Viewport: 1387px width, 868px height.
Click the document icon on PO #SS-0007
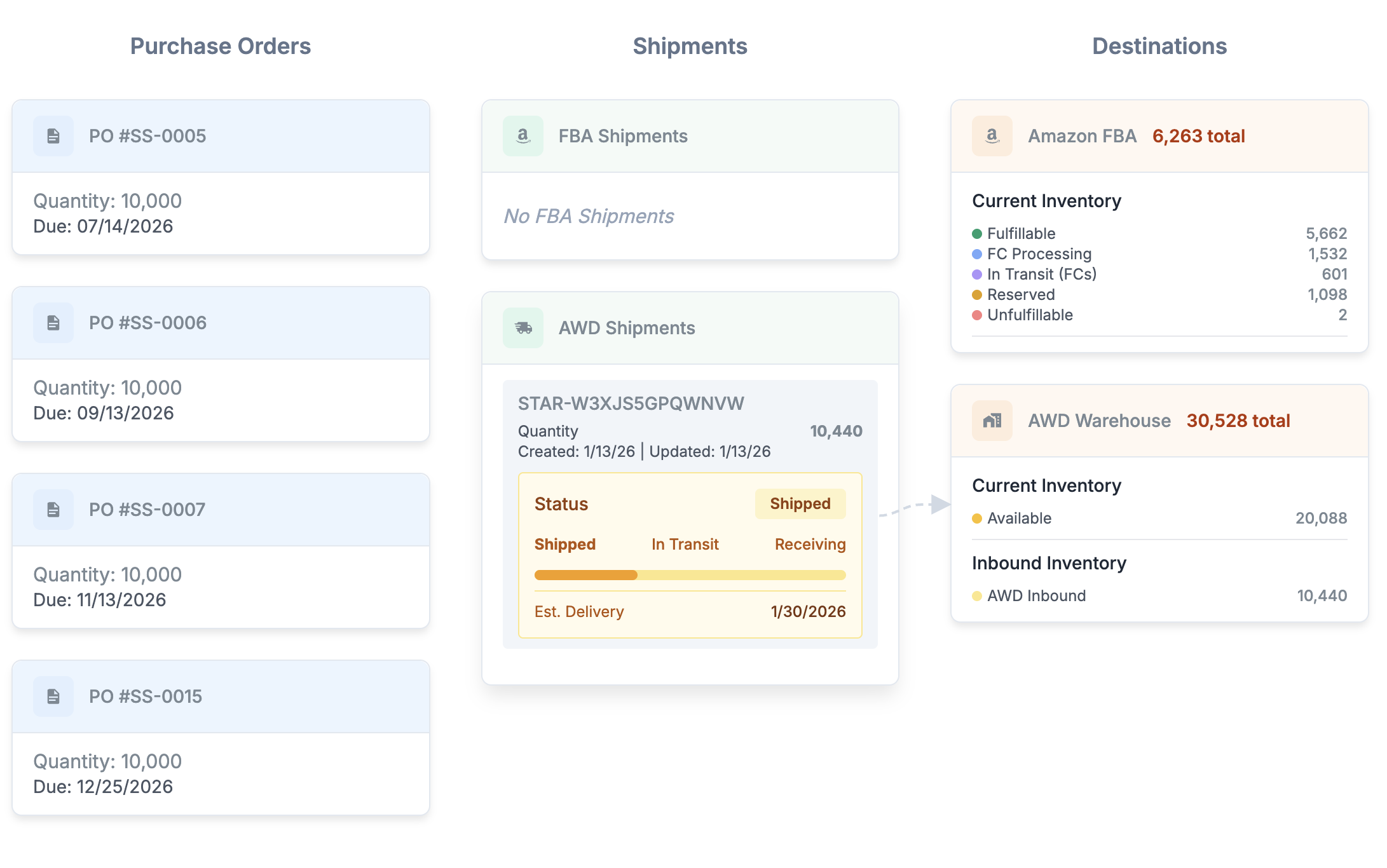(53, 509)
